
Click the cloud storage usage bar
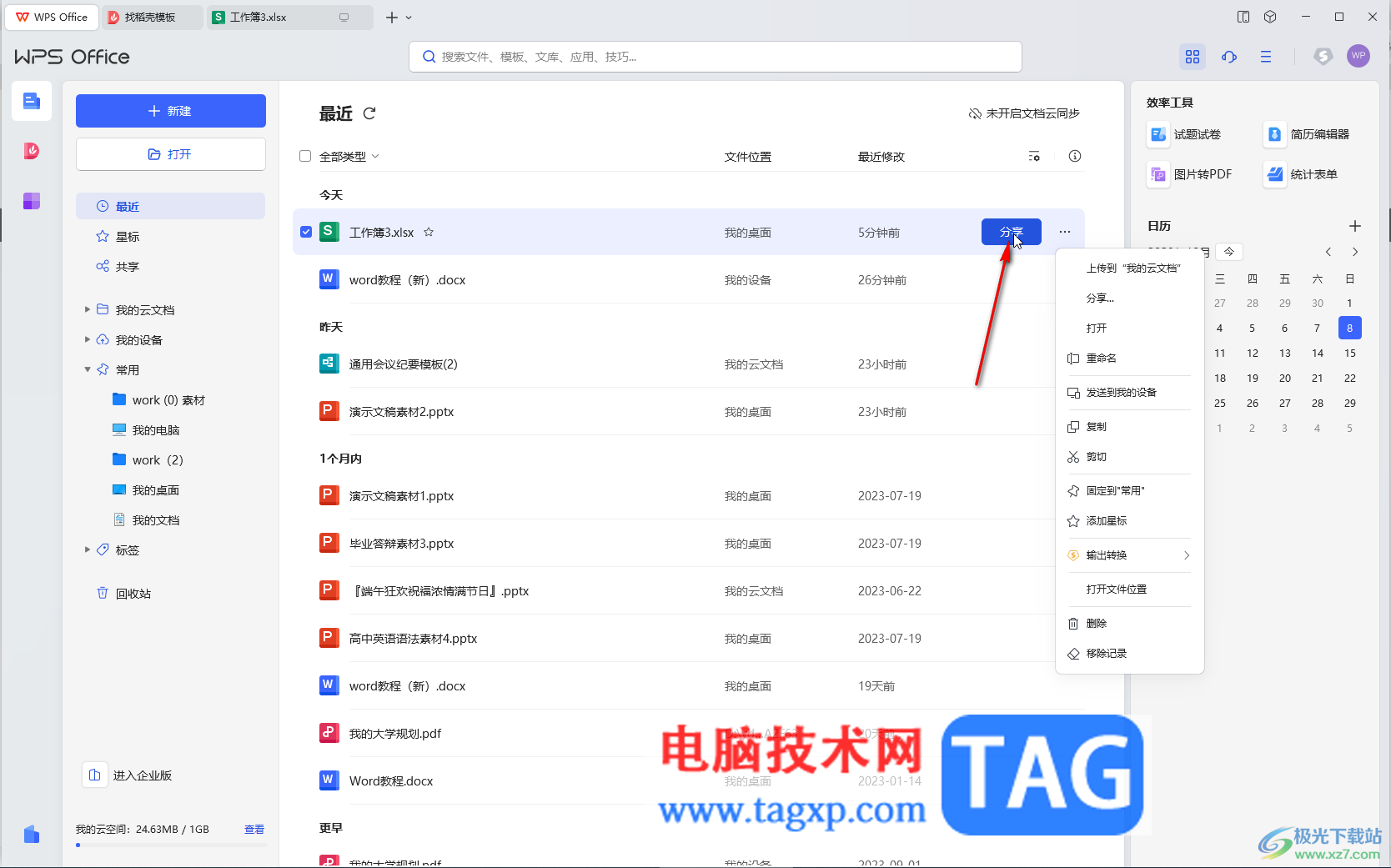click(x=171, y=845)
